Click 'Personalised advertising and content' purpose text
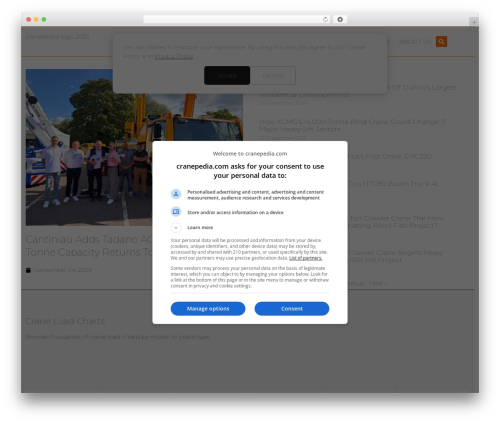 (x=256, y=195)
